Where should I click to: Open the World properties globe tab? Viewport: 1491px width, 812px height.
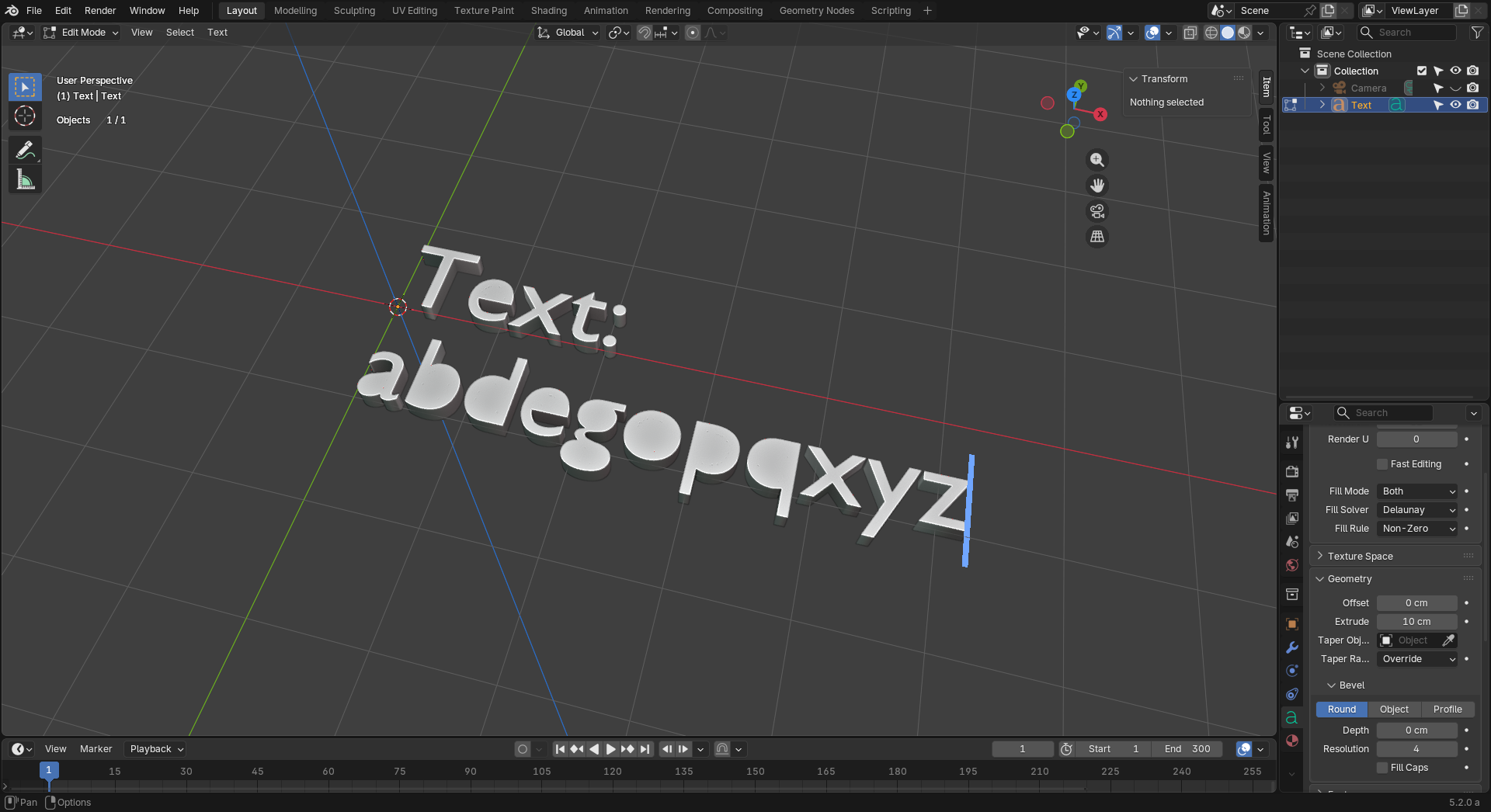click(1292, 565)
